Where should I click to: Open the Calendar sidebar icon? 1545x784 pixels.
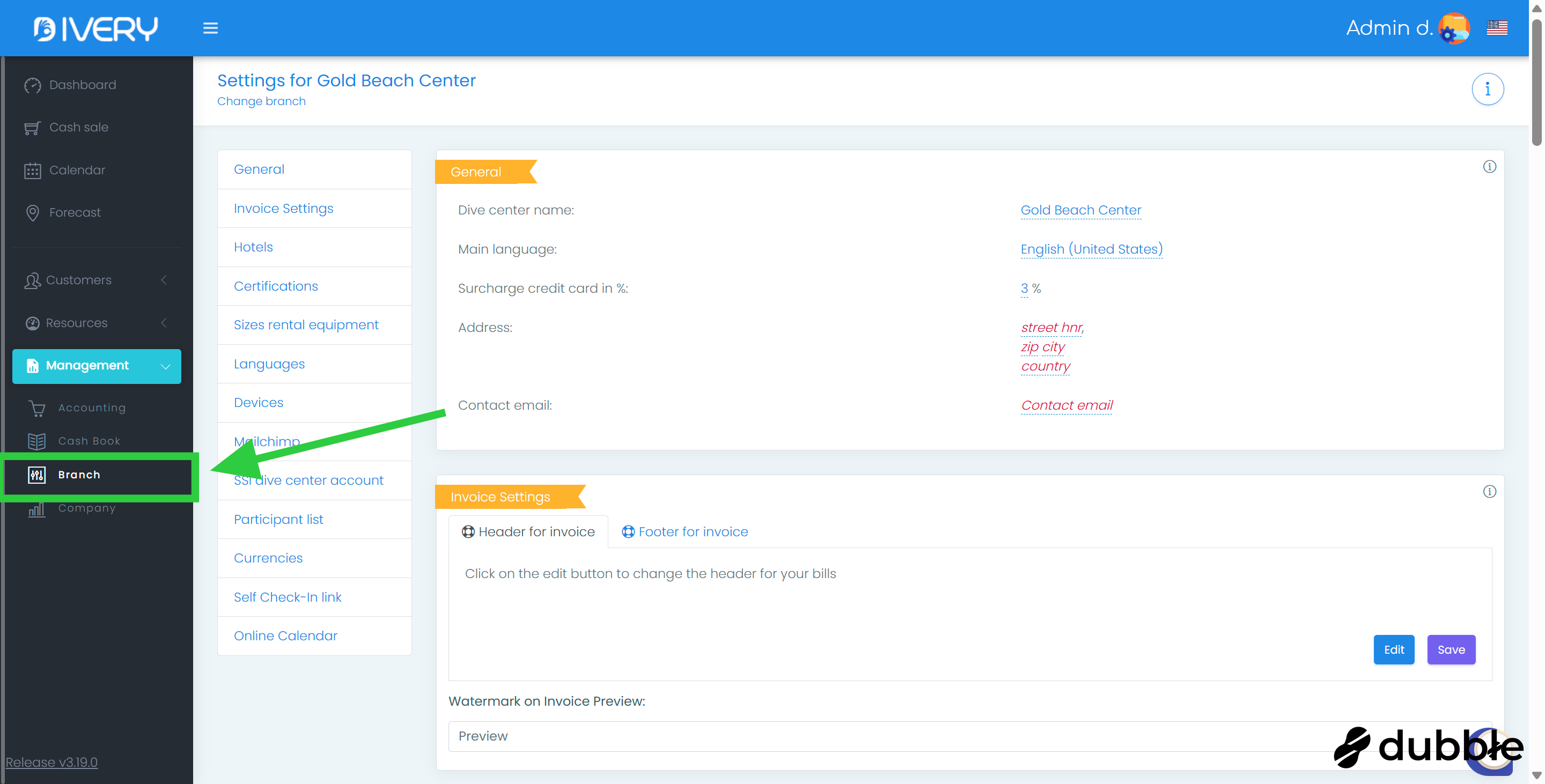(x=32, y=171)
